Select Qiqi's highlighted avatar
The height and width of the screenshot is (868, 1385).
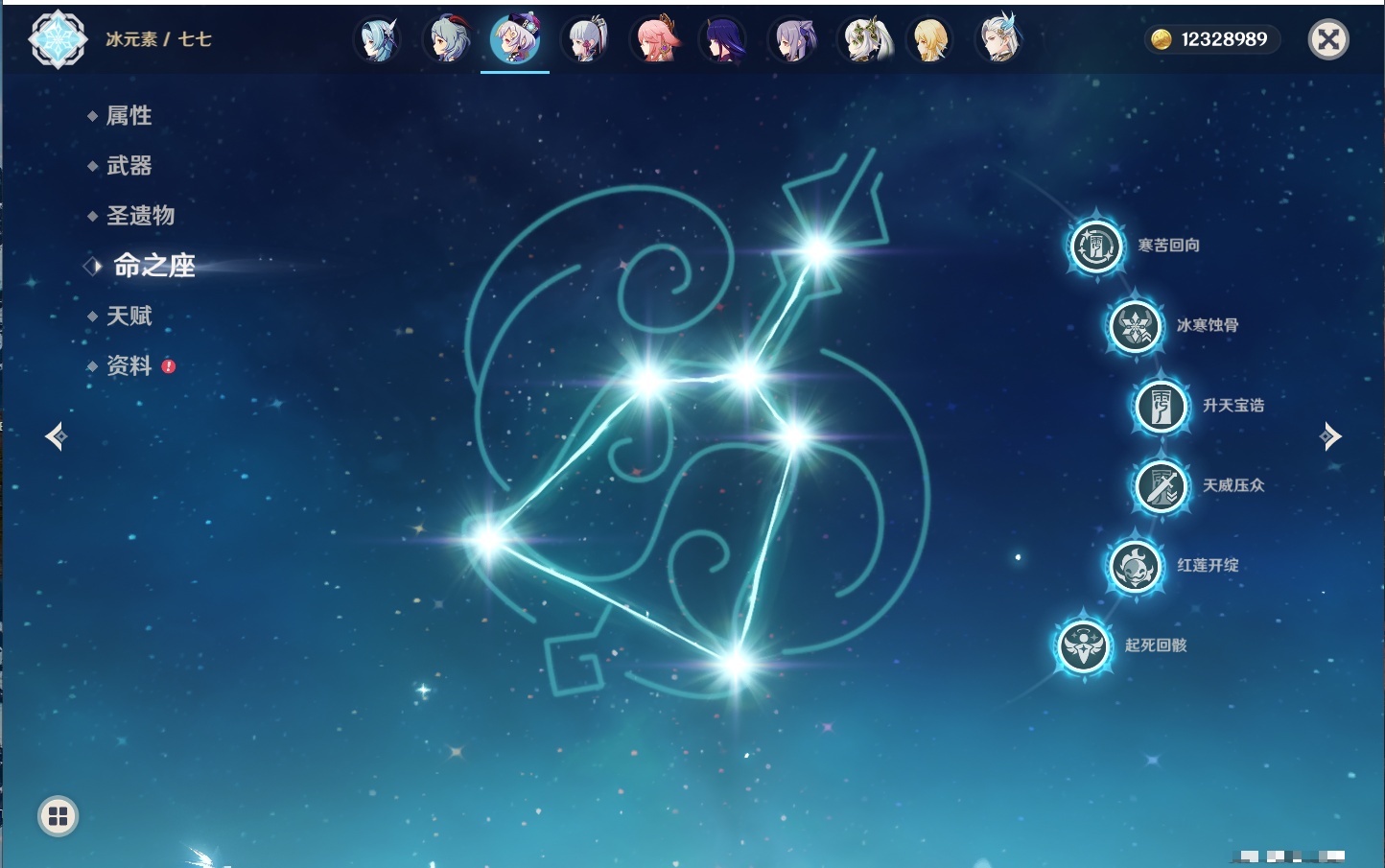click(x=515, y=40)
